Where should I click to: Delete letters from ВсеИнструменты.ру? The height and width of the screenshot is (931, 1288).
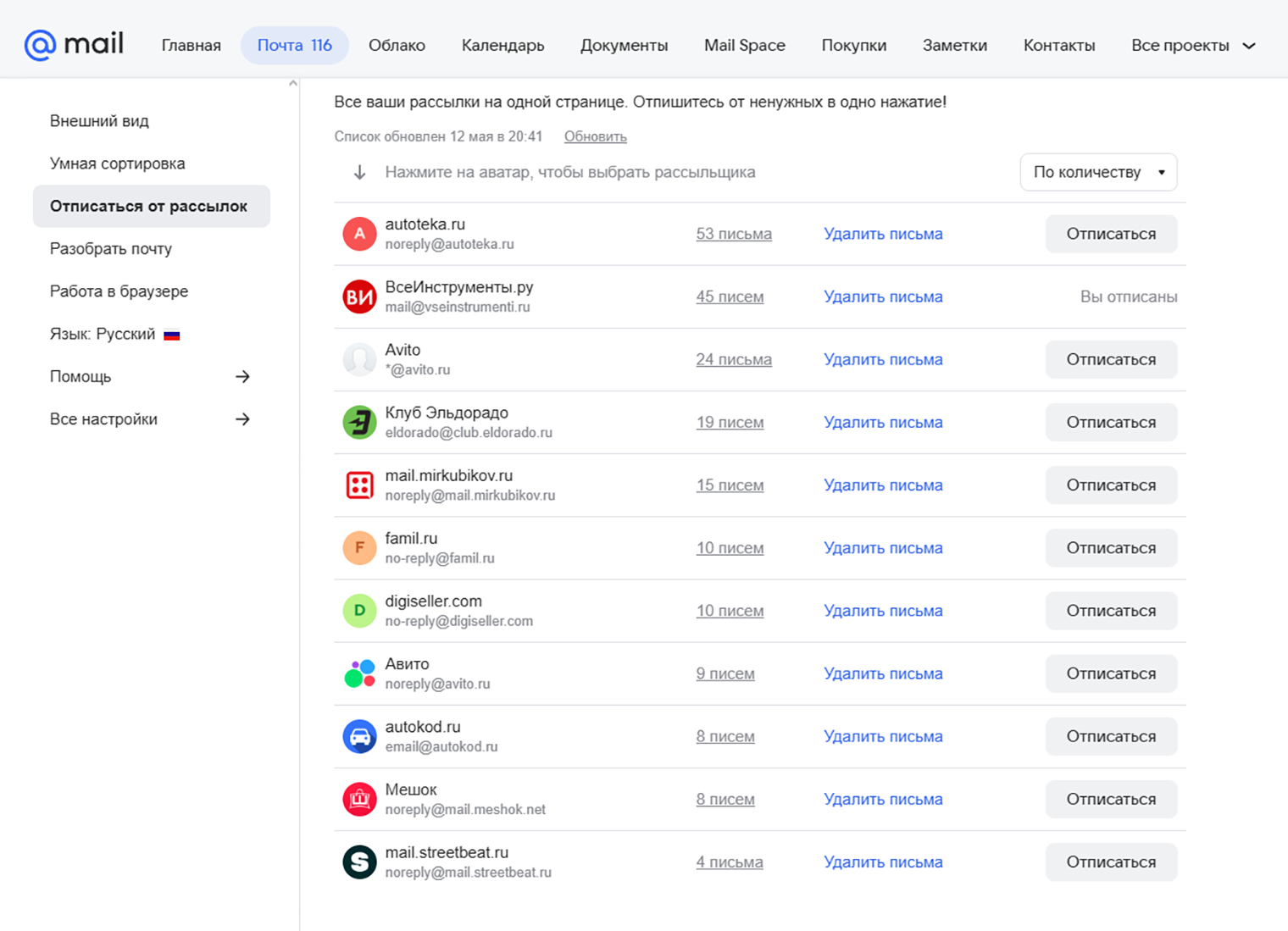pos(883,296)
